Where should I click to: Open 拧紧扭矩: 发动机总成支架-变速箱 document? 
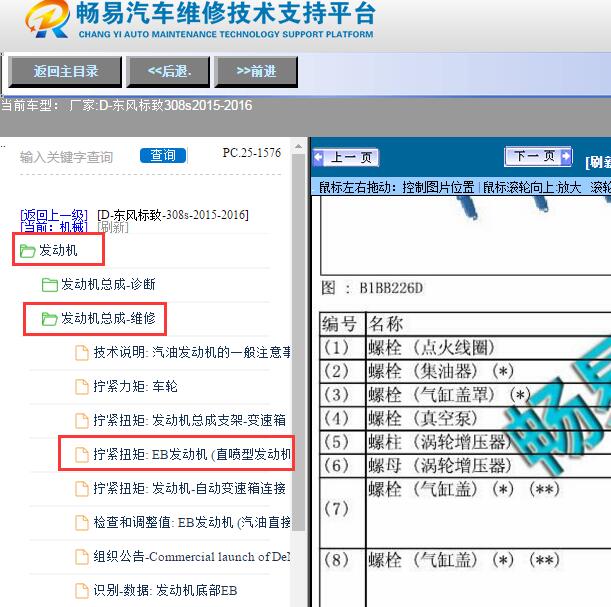(189, 420)
